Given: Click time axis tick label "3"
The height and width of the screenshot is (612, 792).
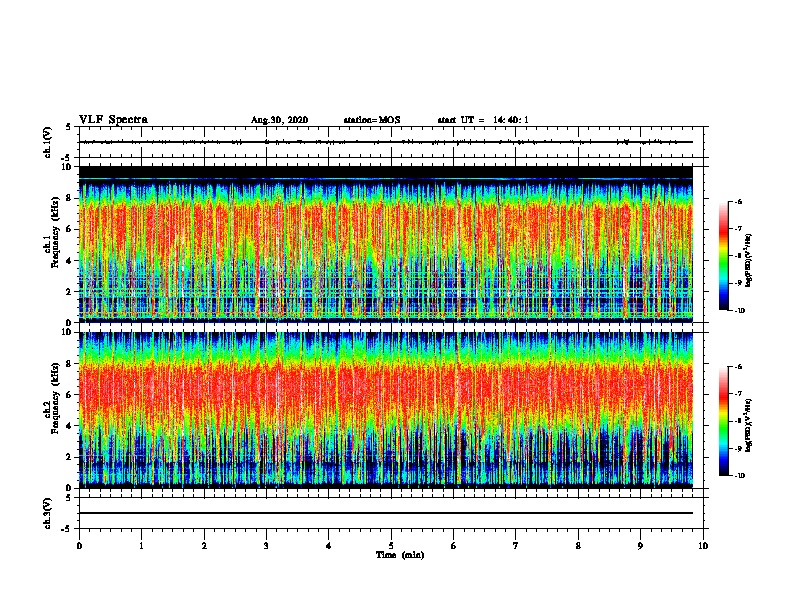Looking at the screenshot, I should (x=266, y=546).
